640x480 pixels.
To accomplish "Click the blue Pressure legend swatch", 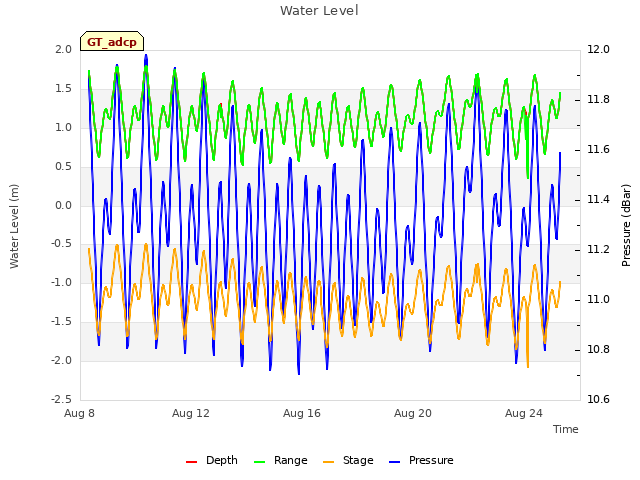I will [395, 462].
